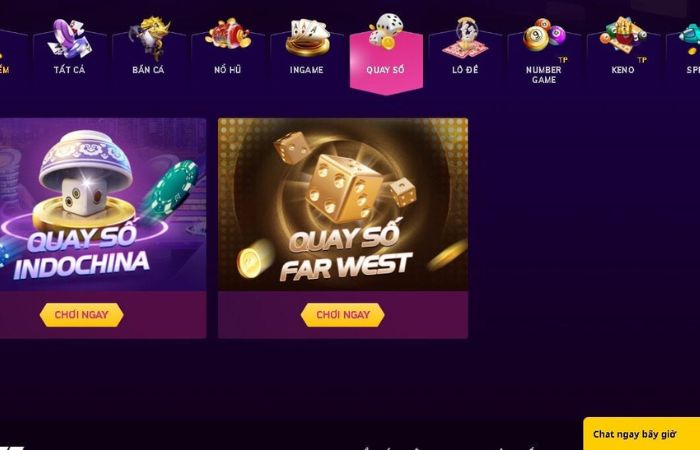This screenshot has height=450, width=700.
Task: Open the BẮN CÁ category tab
Action: pyautogui.click(x=148, y=70)
